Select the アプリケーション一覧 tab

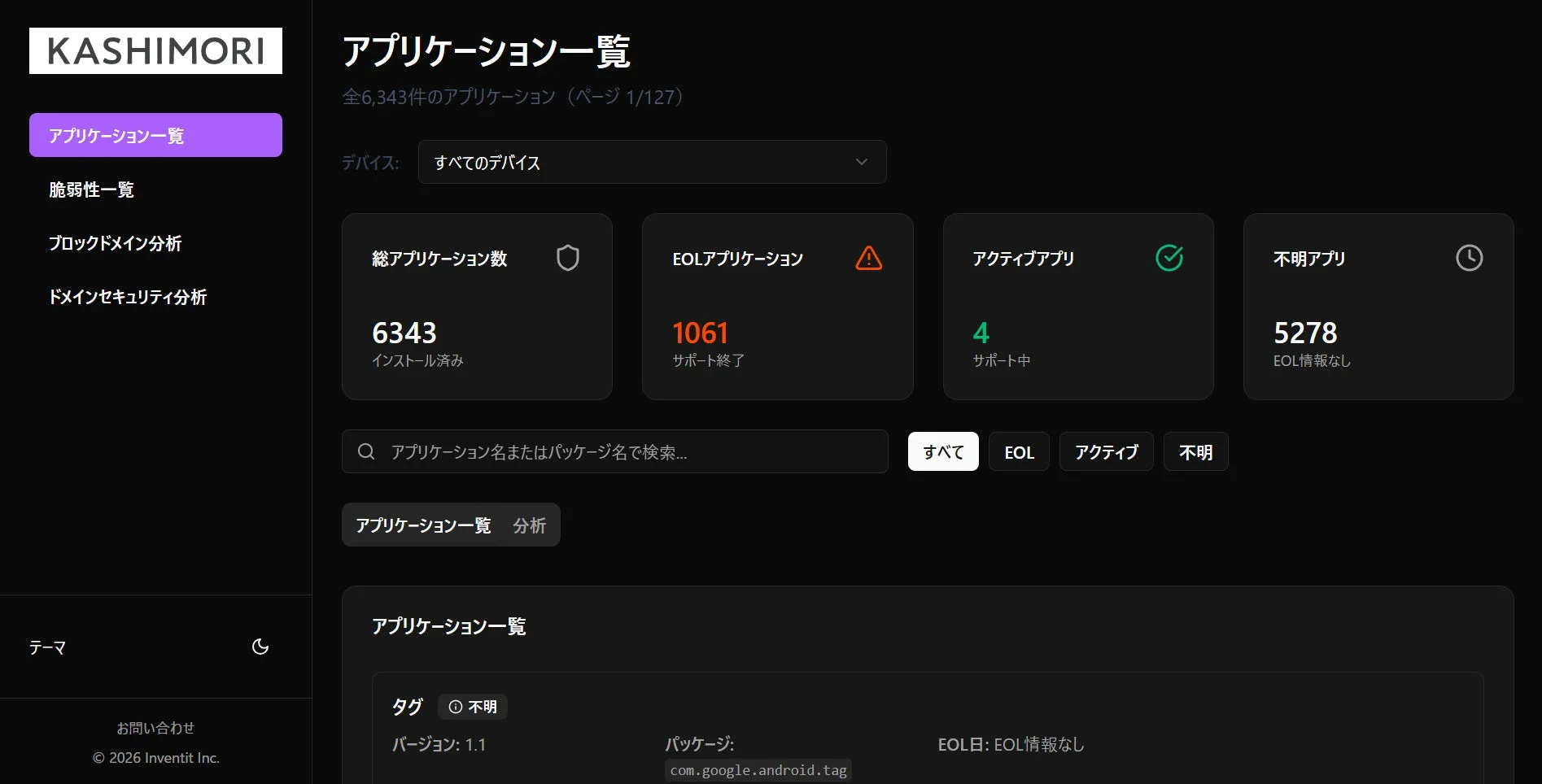pos(423,525)
